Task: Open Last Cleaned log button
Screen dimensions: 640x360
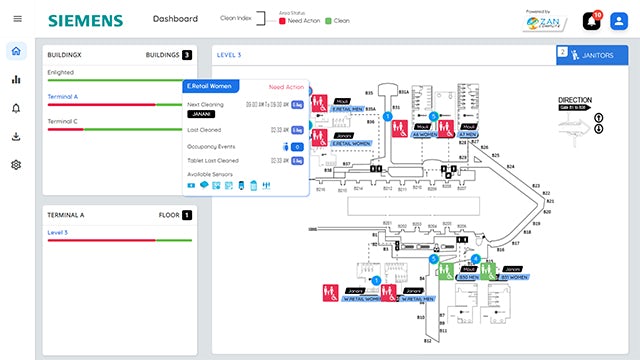Action: coord(298,130)
